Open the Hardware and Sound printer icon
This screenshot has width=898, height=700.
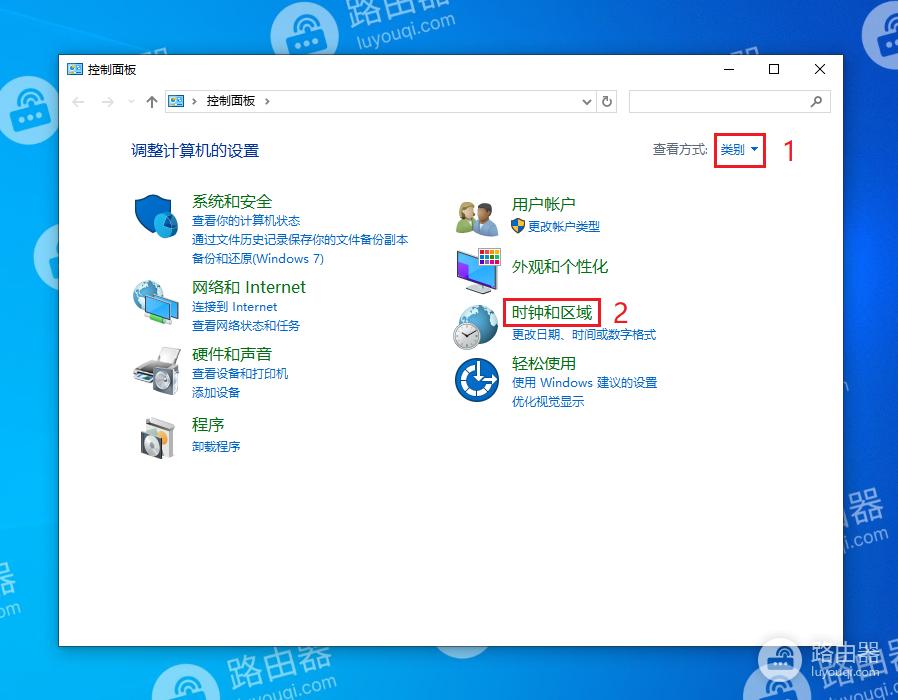point(156,371)
